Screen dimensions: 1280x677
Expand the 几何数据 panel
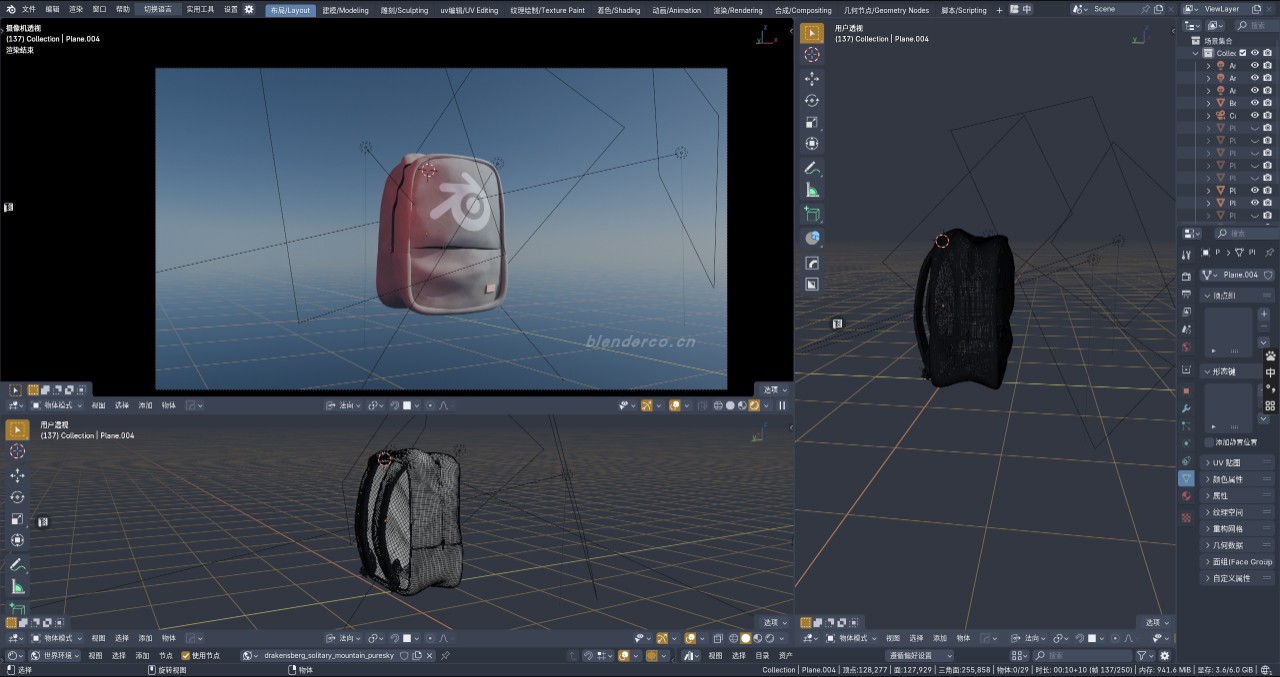1238,545
